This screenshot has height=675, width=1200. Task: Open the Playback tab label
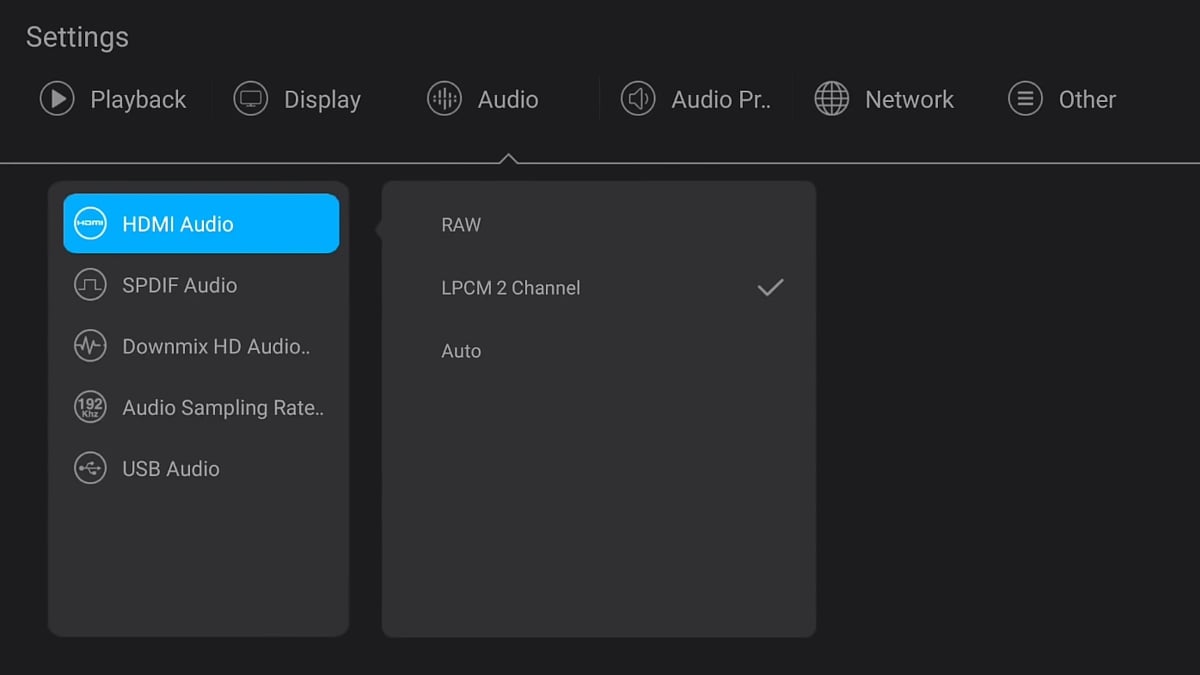pyautogui.click(x=138, y=99)
